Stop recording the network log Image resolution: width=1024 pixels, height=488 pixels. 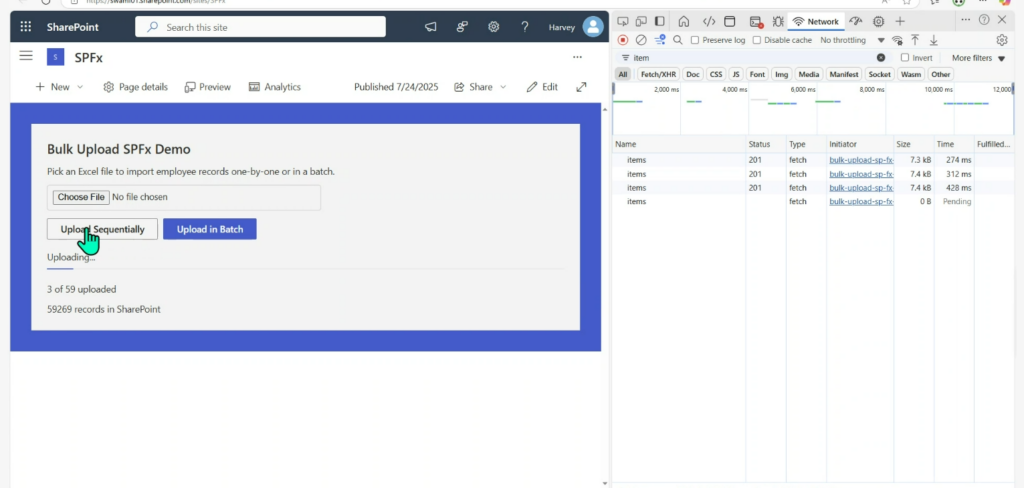click(623, 40)
